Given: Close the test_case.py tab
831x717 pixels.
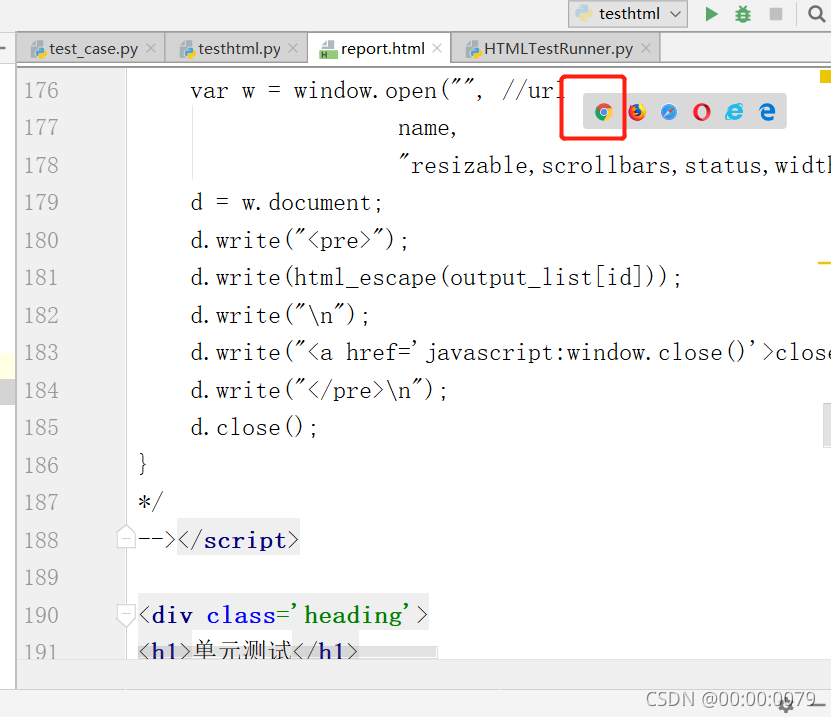Looking at the screenshot, I should (x=151, y=48).
